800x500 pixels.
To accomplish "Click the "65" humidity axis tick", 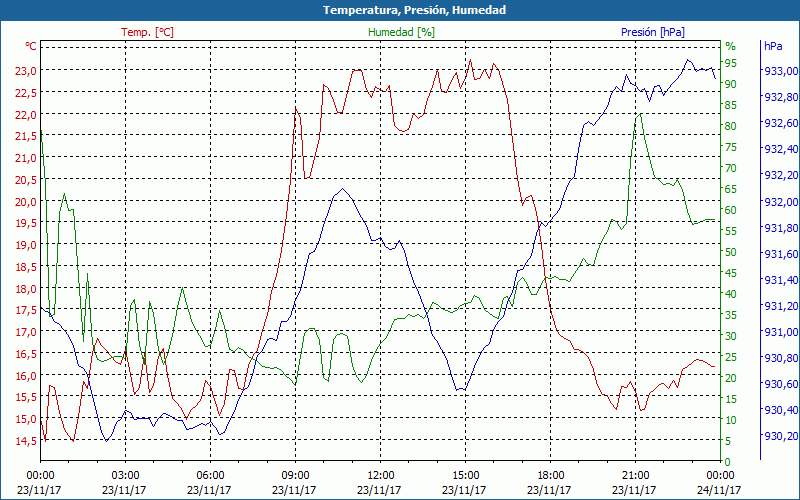I will 731,189.
